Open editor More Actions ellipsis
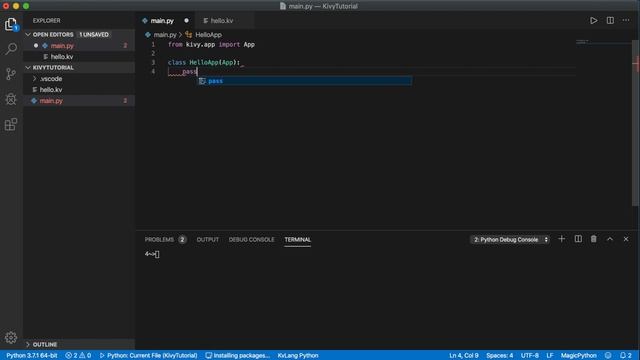This screenshot has width=640, height=360. coord(626,20)
